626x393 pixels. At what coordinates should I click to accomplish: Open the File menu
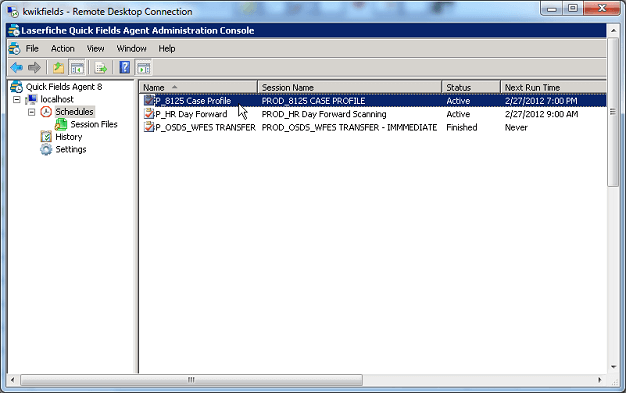click(x=32, y=48)
